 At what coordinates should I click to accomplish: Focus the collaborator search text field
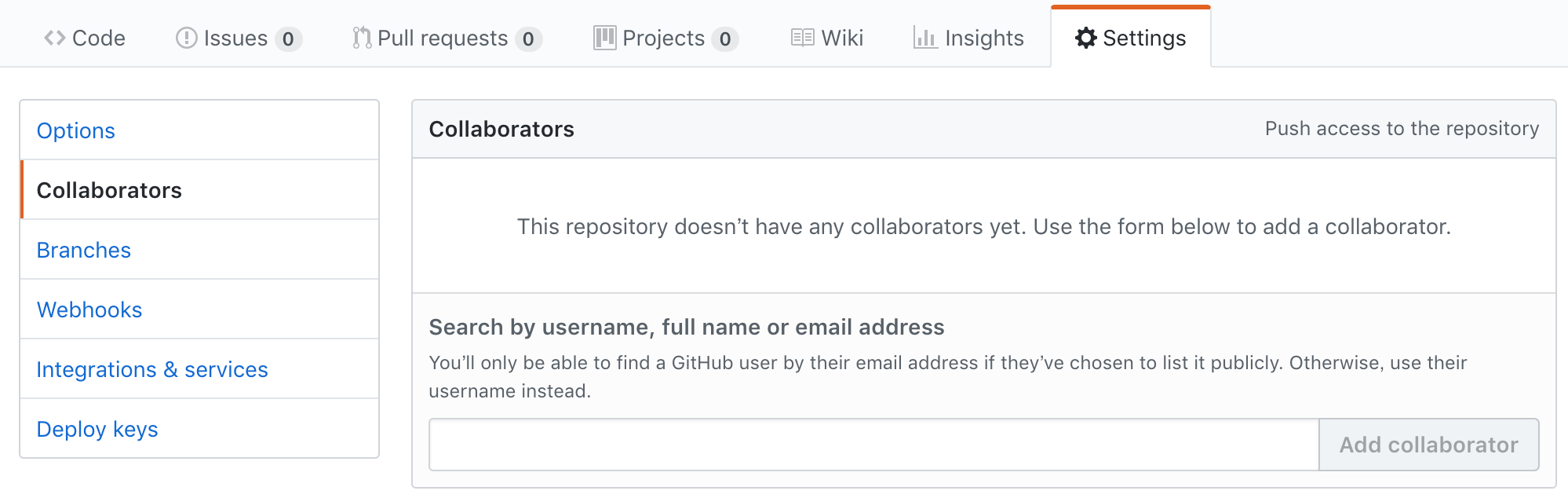point(873,445)
